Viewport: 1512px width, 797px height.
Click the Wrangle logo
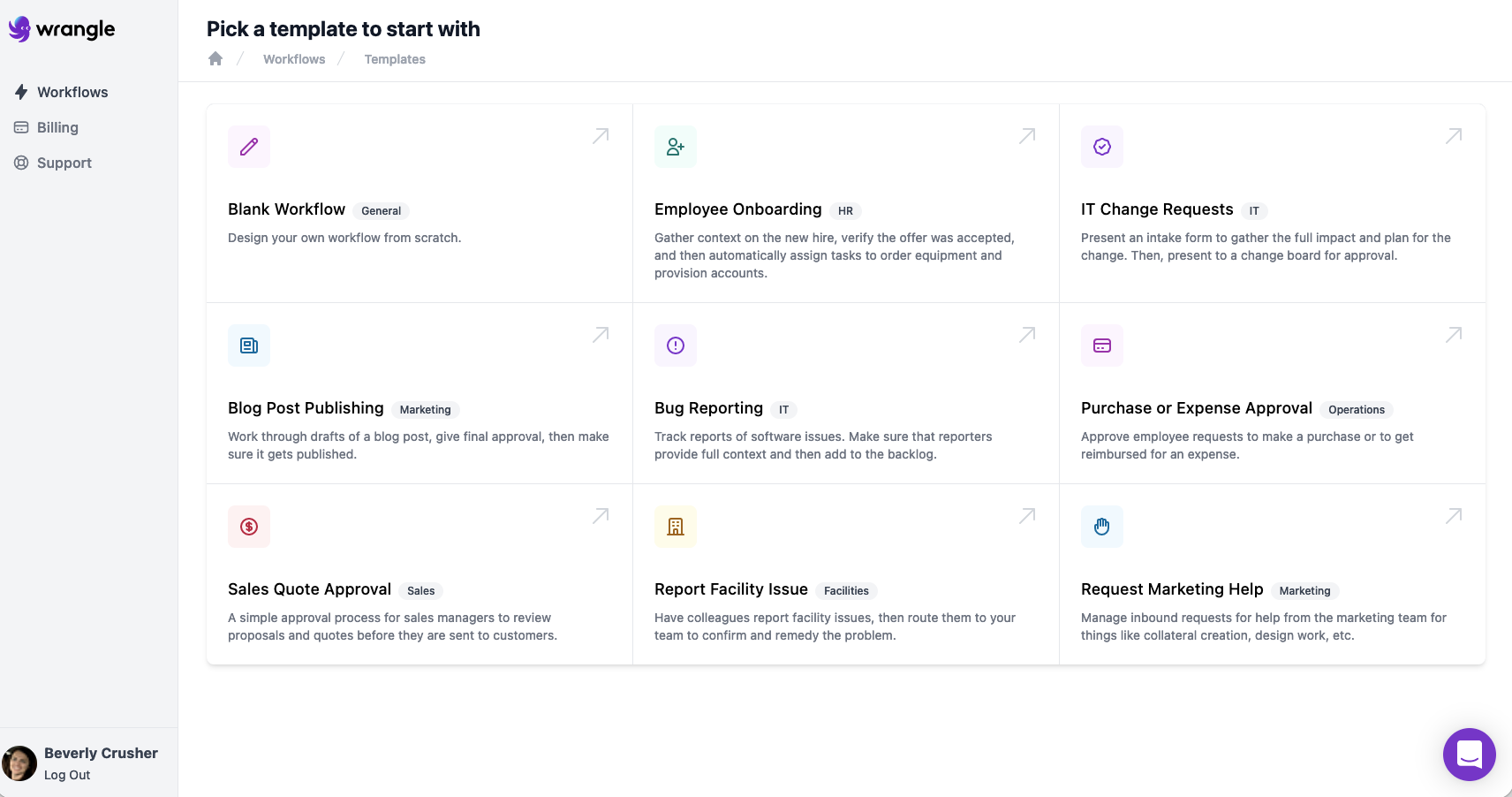point(62,29)
